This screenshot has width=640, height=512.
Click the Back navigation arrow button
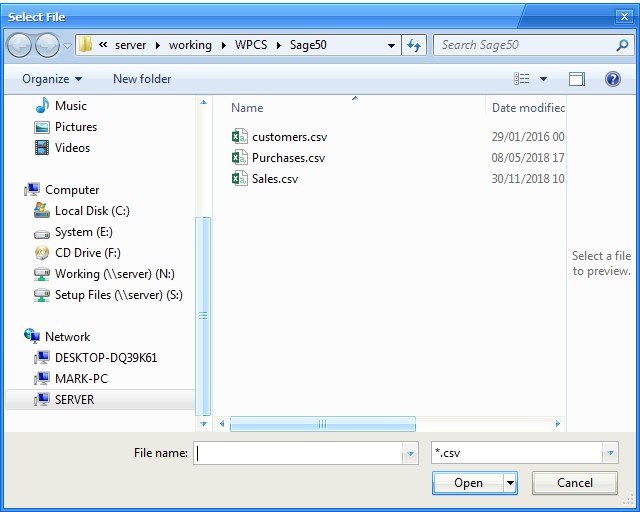point(20,45)
